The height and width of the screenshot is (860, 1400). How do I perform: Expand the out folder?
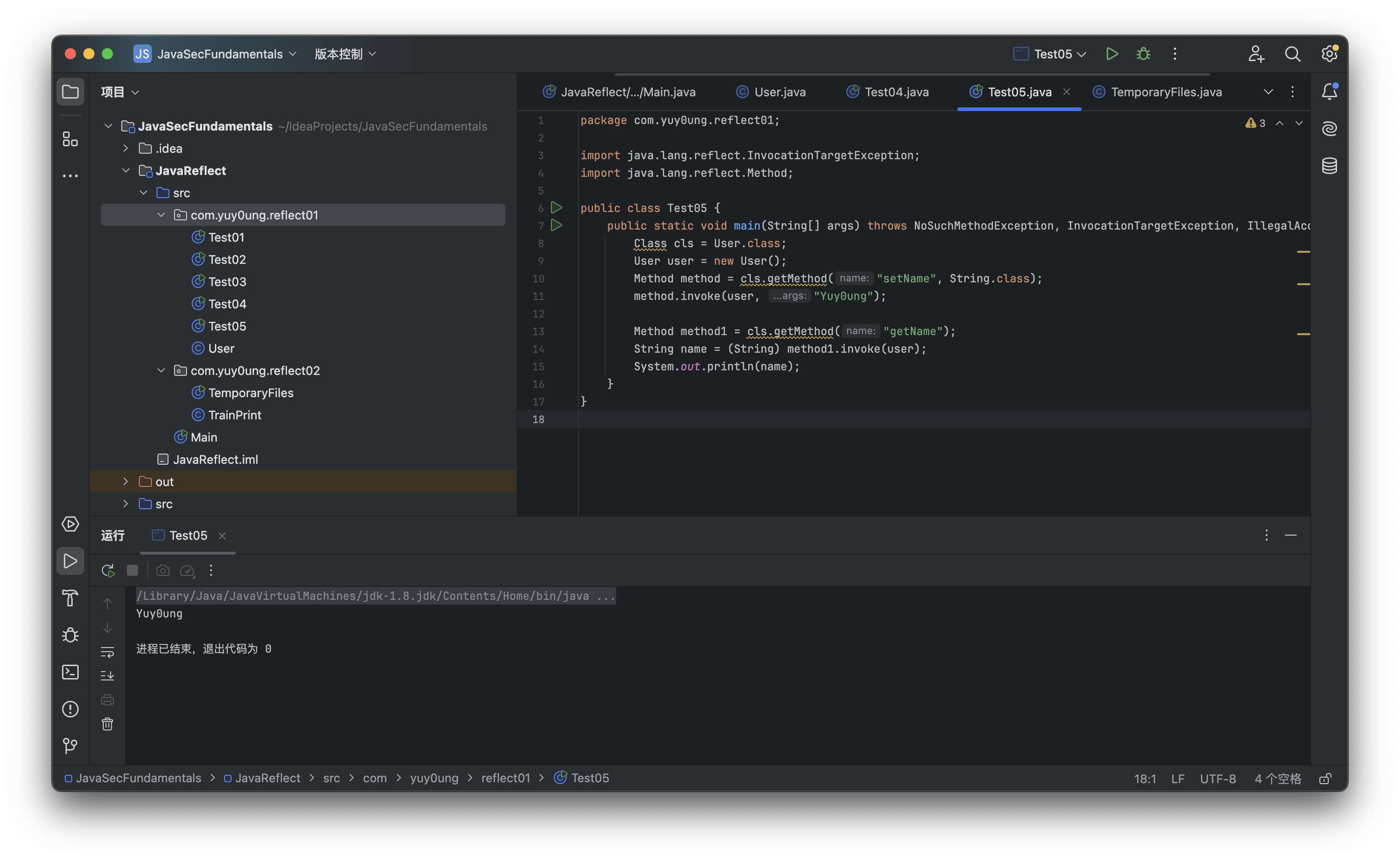pyautogui.click(x=126, y=482)
